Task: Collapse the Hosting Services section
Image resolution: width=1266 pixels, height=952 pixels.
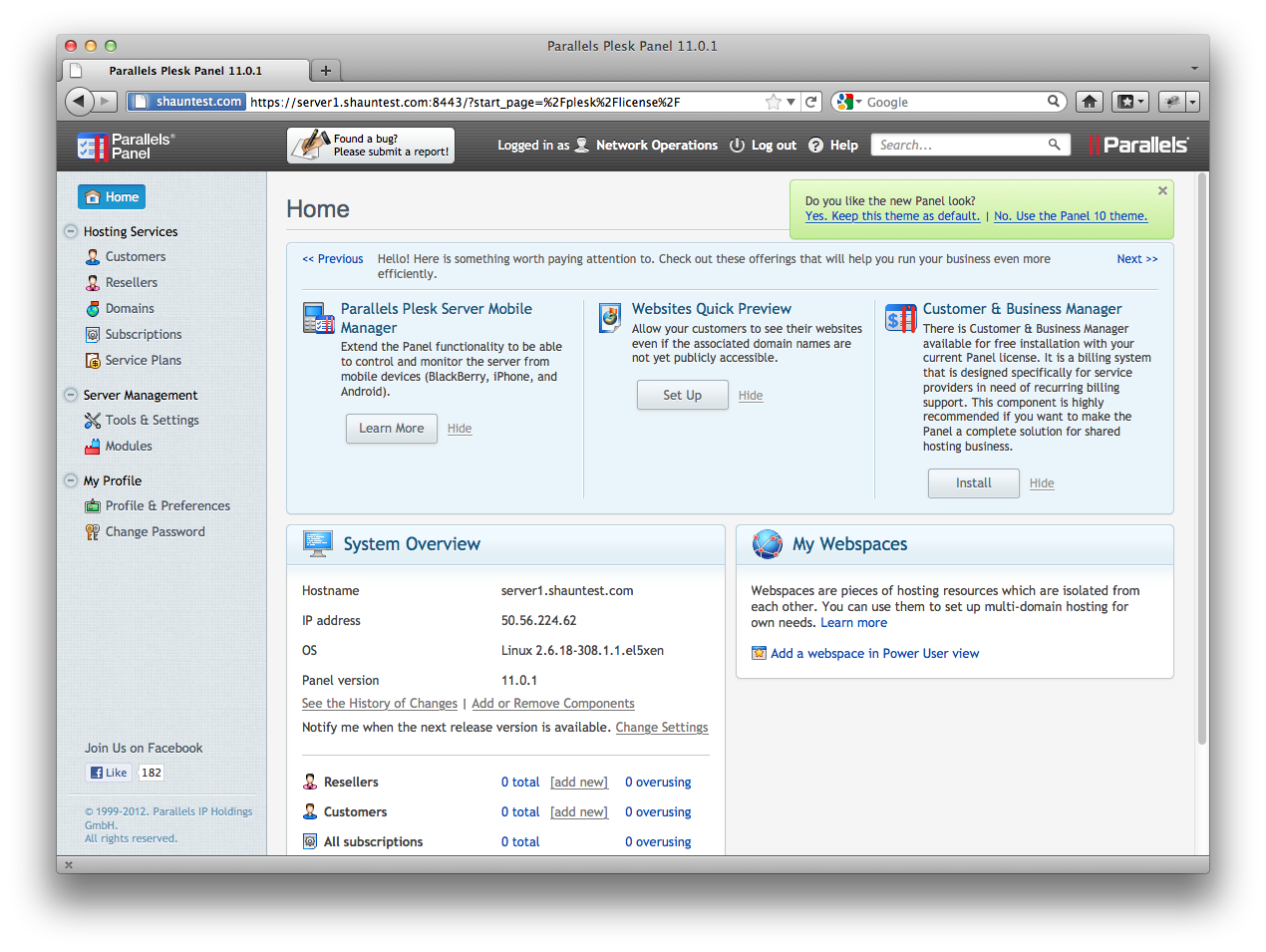Action: click(x=71, y=231)
